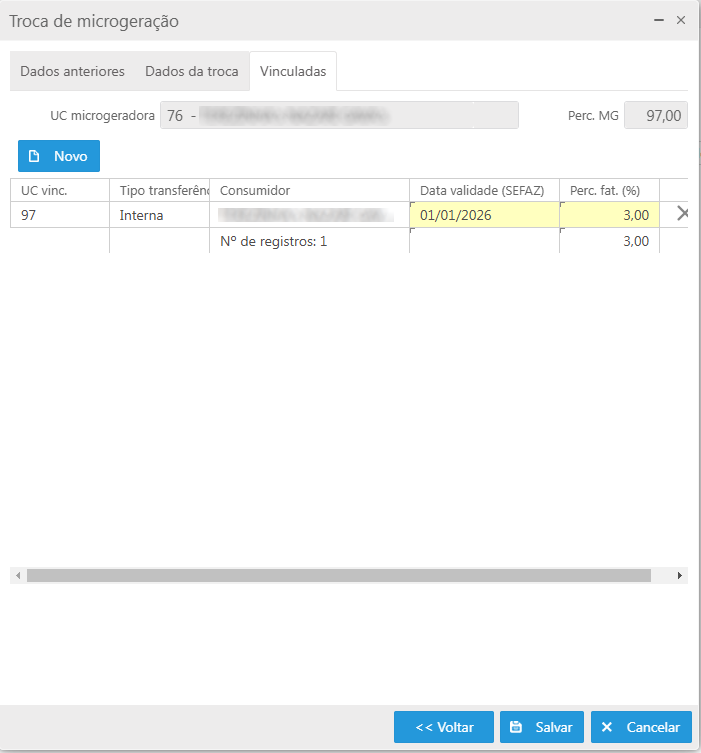Click the horizontal scrollbar thumb

(x=339, y=575)
